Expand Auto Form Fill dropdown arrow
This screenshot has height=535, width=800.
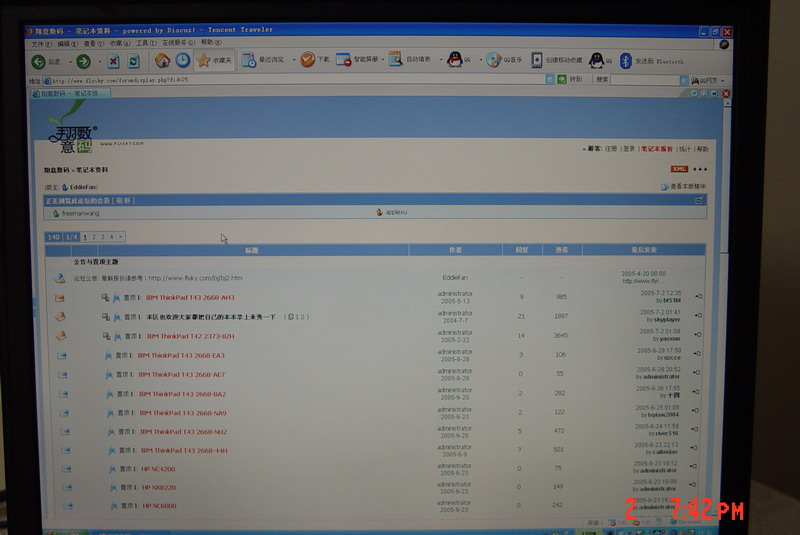click(x=441, y=60)
